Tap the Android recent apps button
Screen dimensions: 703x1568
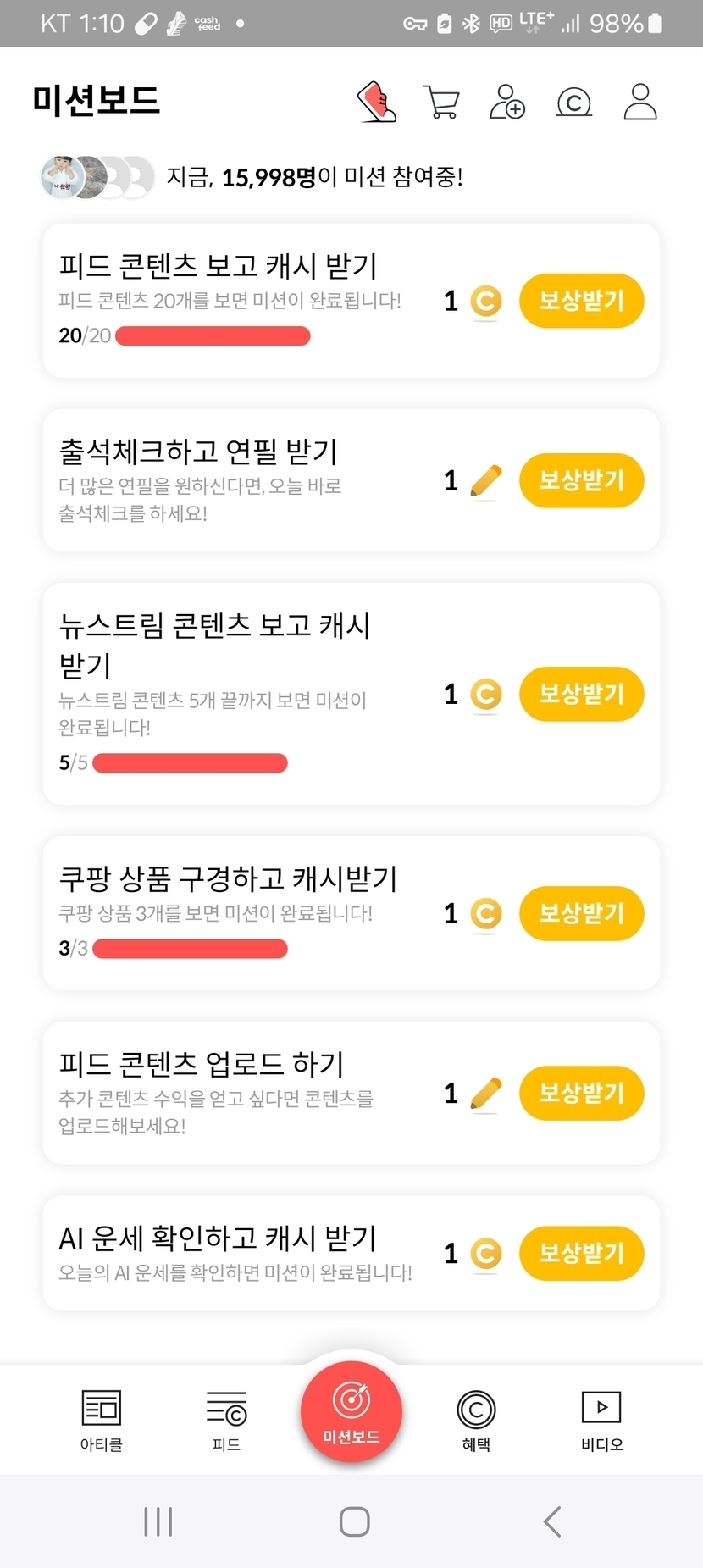tap(158, 1521)
